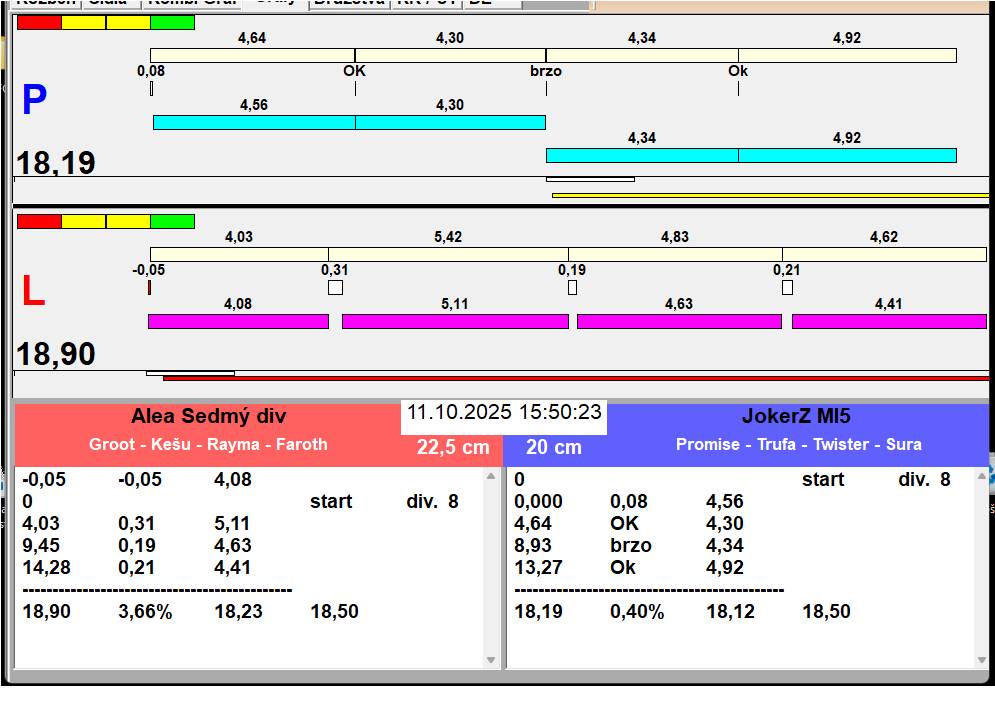Image resolution: width=995 pixels, height=716 pixels.
Task: Click the green light segment in lane P
Action: coord(172,22)
